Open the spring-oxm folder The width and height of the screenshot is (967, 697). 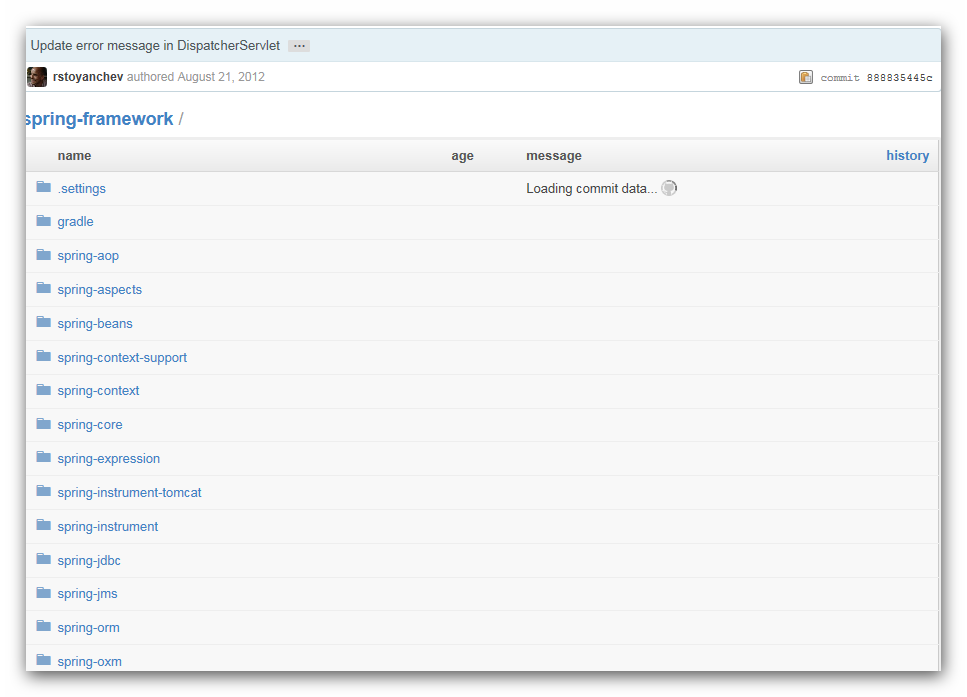[x=89, y=662]
